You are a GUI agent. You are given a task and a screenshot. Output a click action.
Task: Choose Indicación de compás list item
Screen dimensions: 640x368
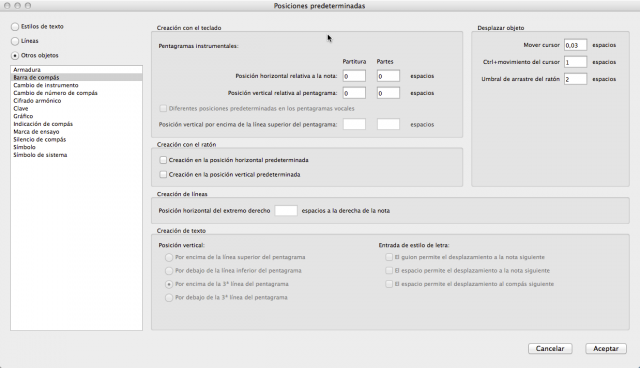[x=76, y=124]
